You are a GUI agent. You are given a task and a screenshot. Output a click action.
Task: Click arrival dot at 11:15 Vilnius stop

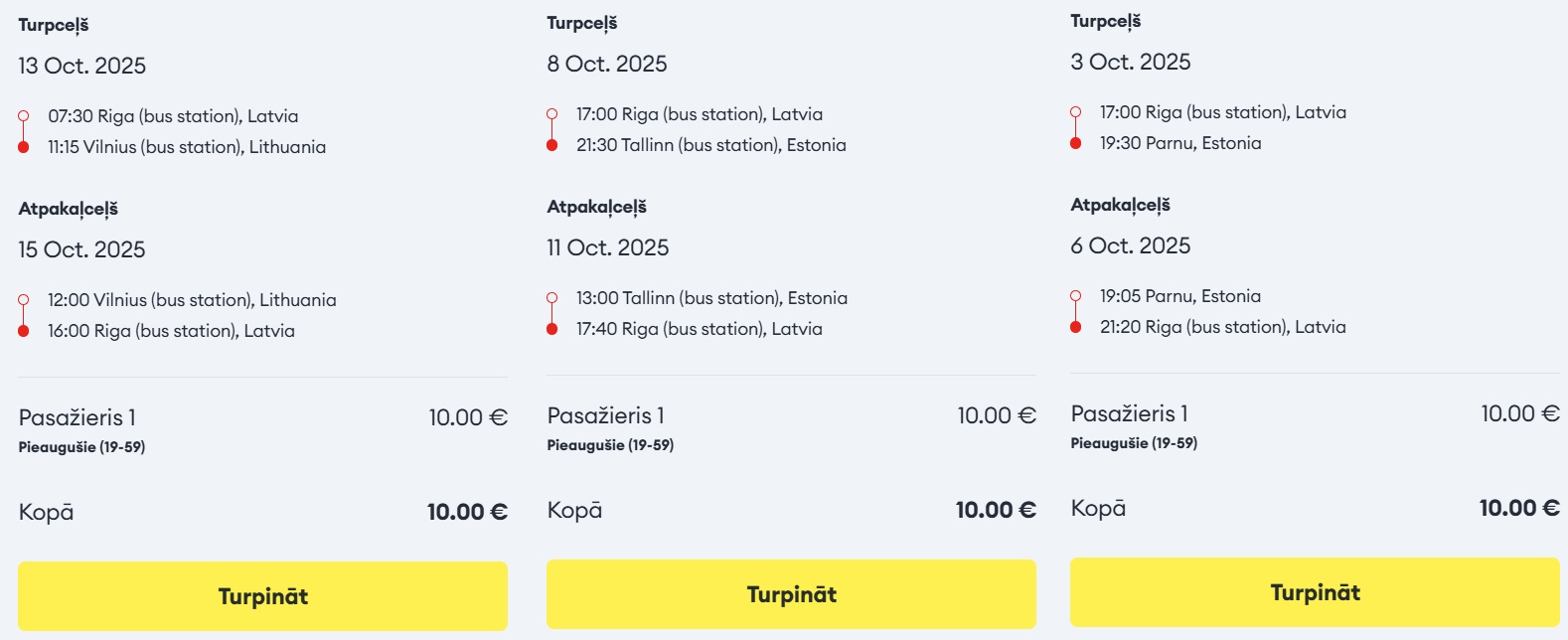24,147
